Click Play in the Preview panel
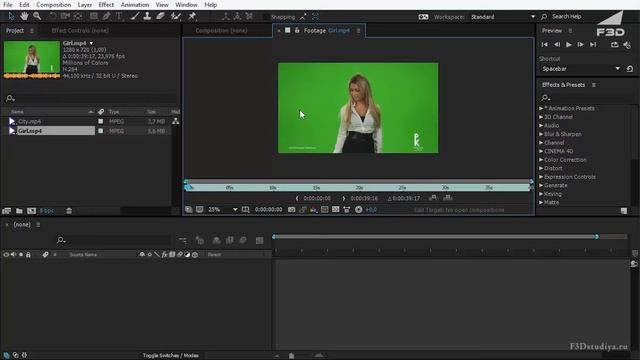 point(569,44)
